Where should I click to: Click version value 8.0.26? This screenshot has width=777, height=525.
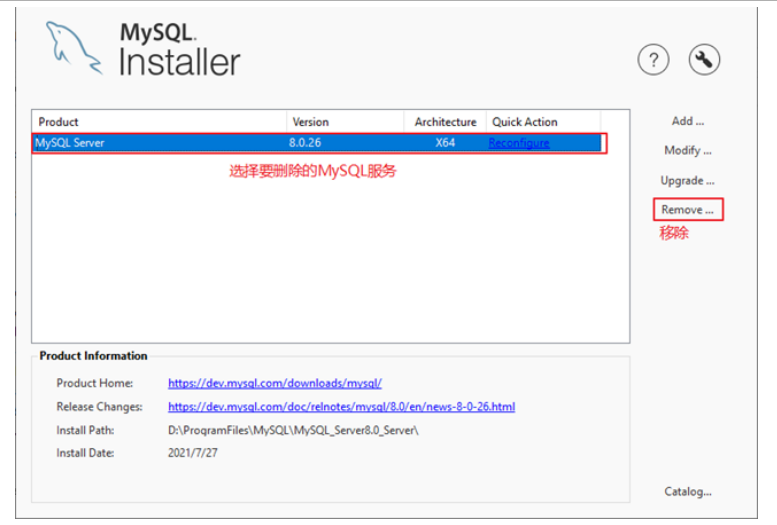click(305, 143)
